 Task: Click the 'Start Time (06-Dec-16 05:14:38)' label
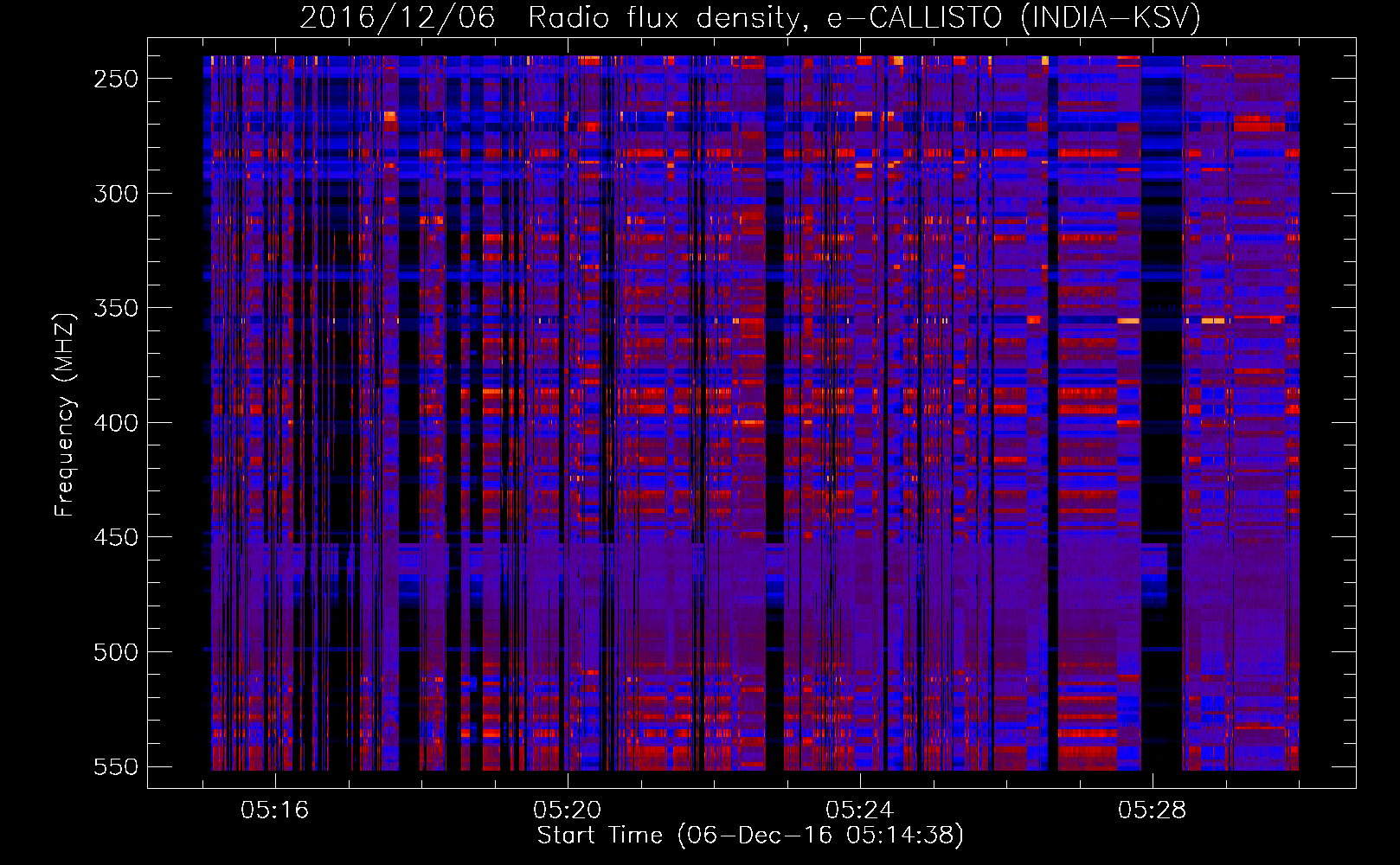(x=750, y=836)
